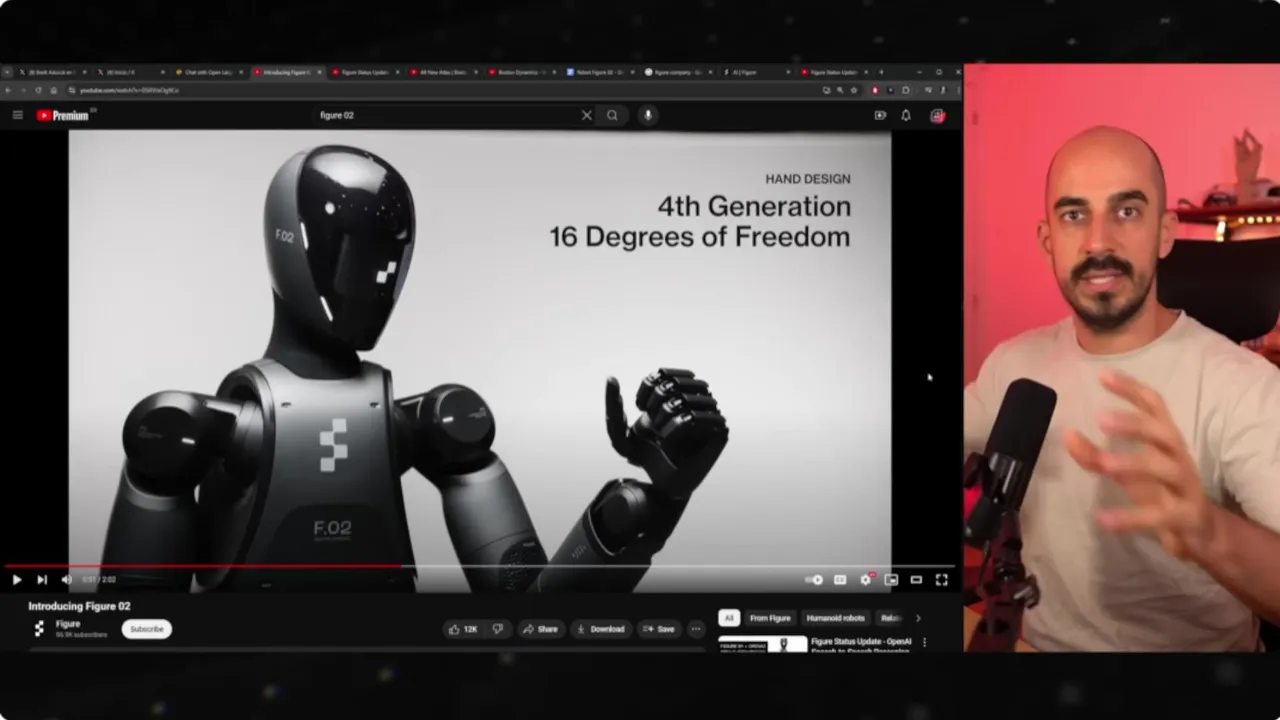The image size is (1280, 720).
Task: Save the video to a playlist
Action: (659, 629)
